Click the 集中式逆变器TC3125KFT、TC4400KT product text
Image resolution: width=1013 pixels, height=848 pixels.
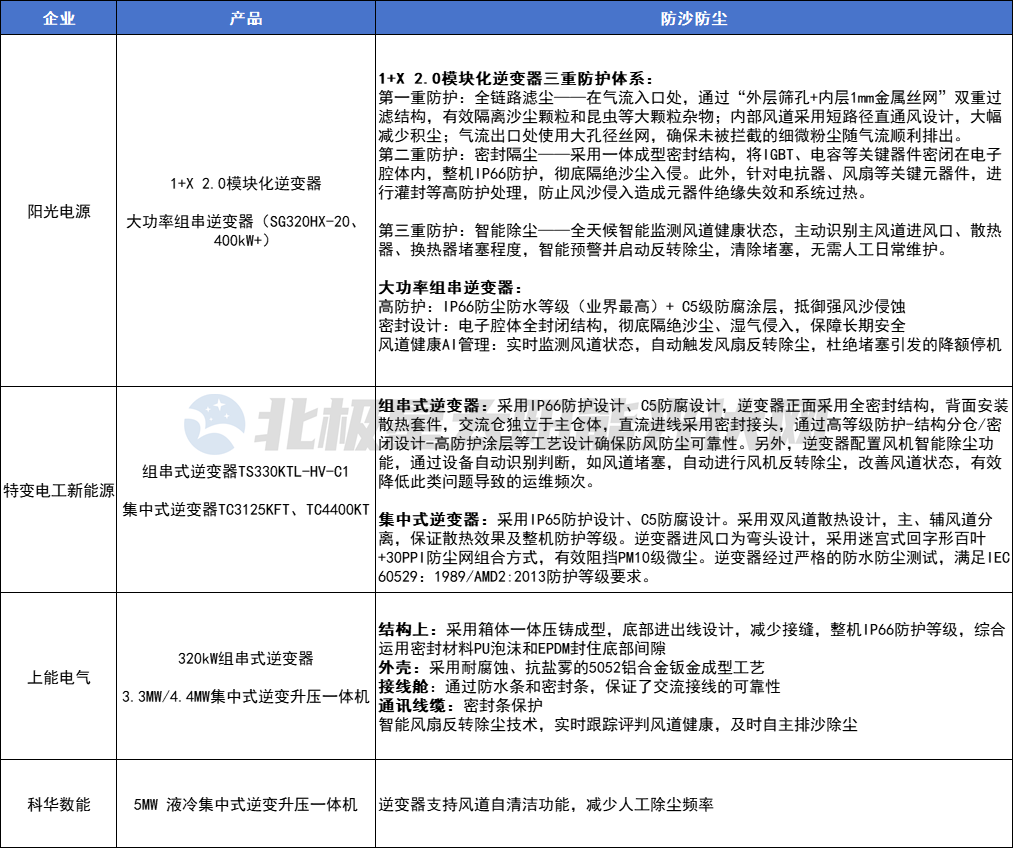coord(245,510)
